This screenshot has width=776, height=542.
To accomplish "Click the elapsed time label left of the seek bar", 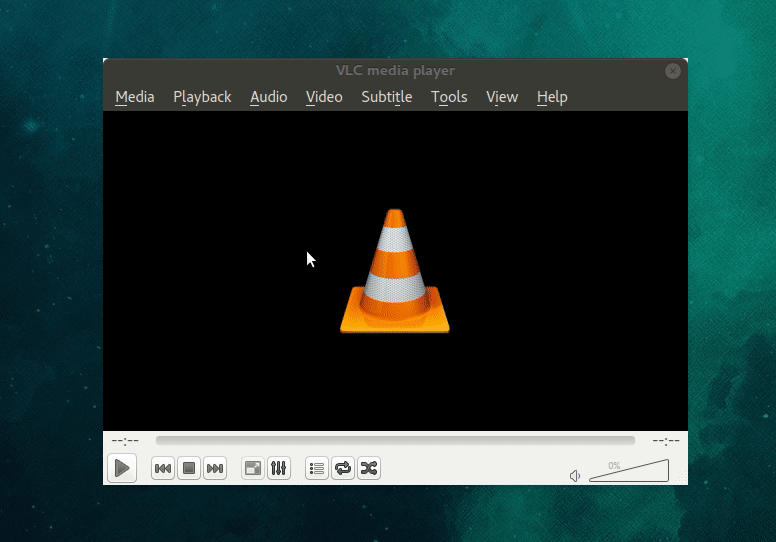I will [x=125, y=440].
